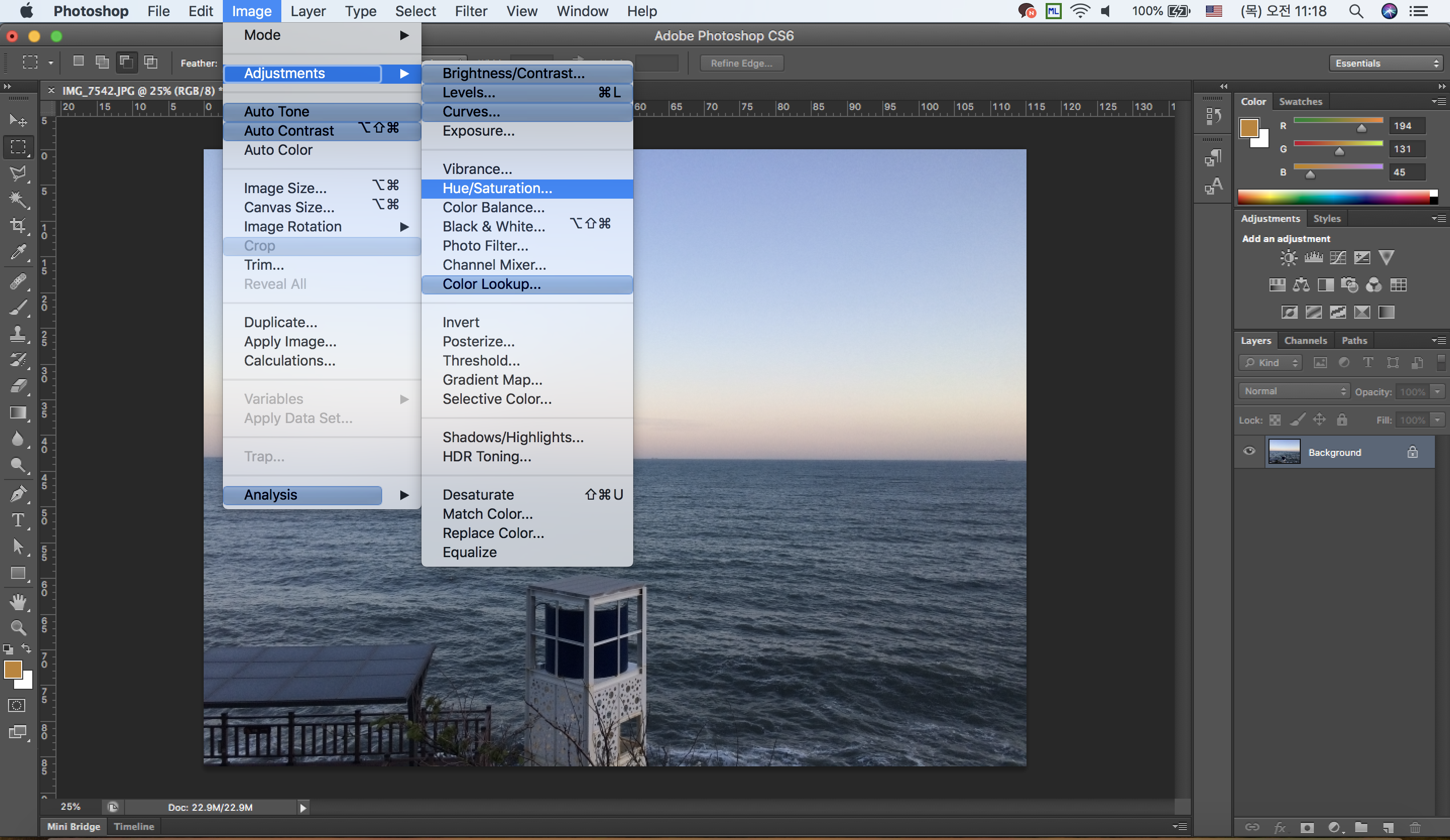Screen dimensions: 1450x840
Task: Add a Curves adjustment from panel icon
Action: 1338,258
